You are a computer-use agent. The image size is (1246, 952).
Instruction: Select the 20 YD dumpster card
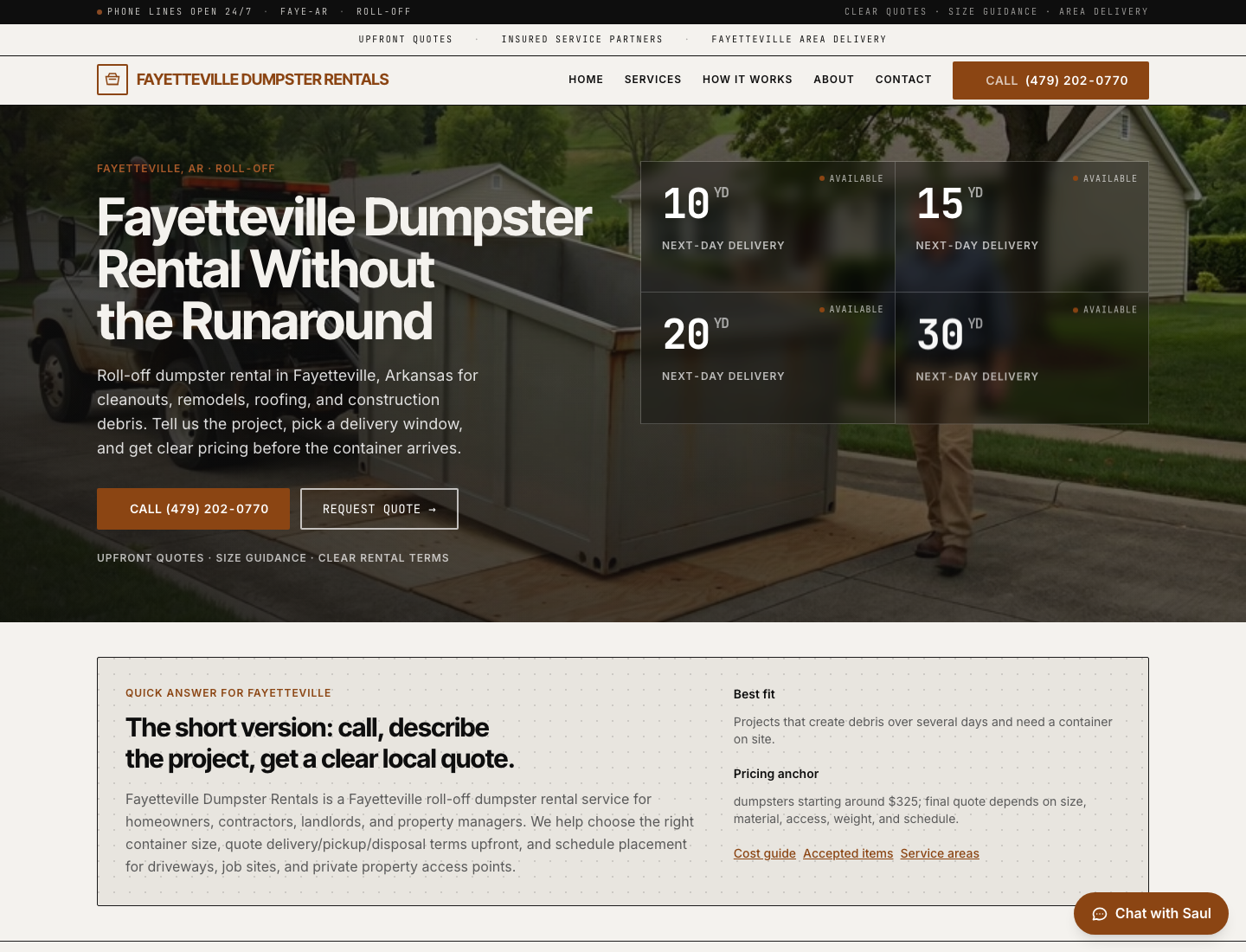768,358
